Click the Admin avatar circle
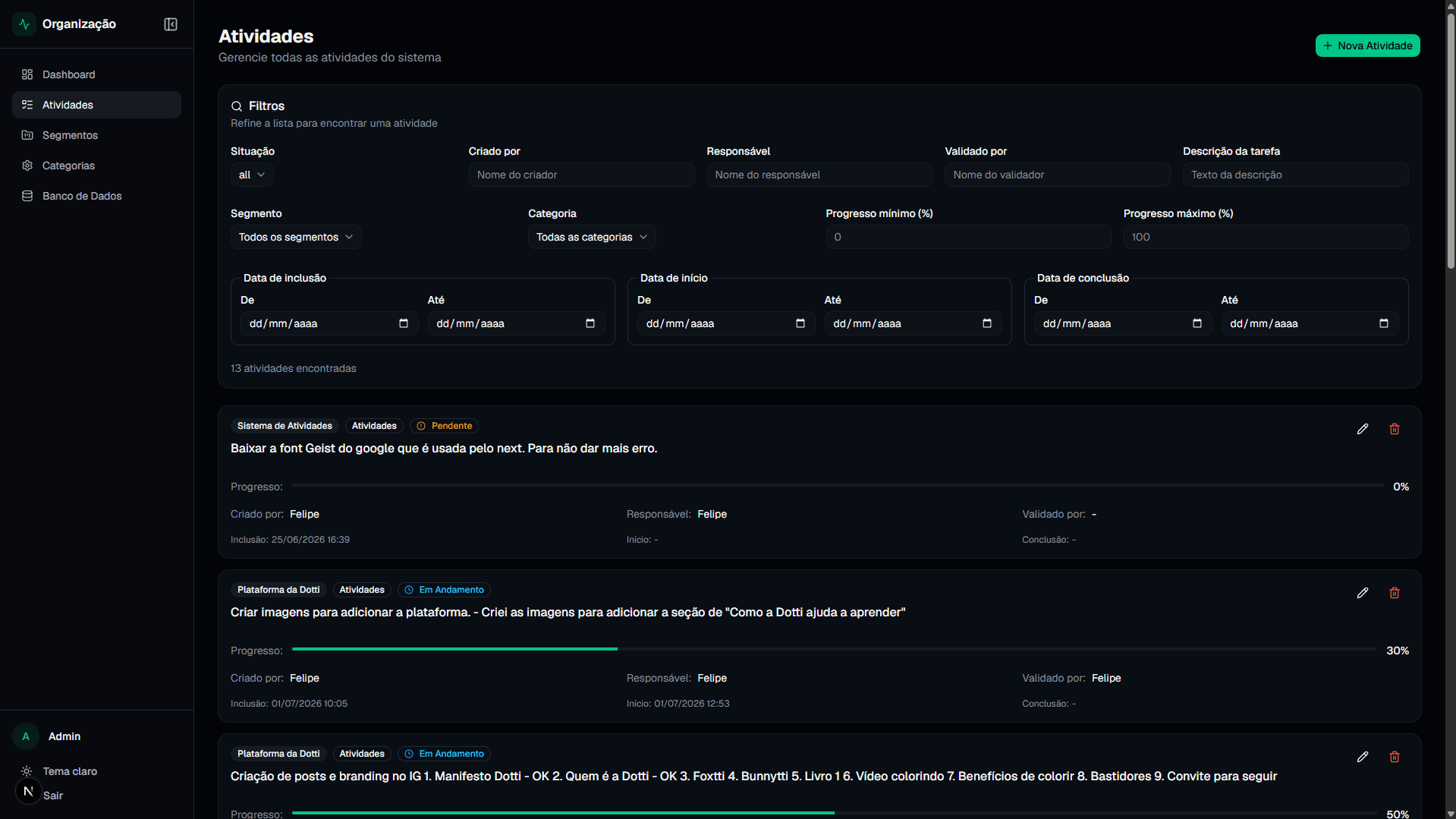Viewport: 1456px width, 819px height. (26, 736)
